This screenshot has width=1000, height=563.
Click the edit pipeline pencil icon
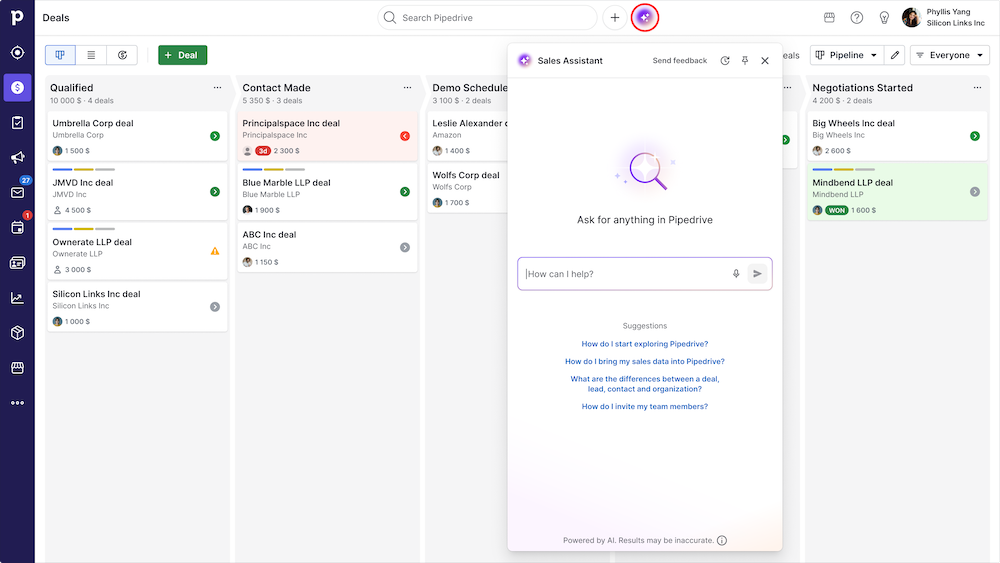point(895,55)
